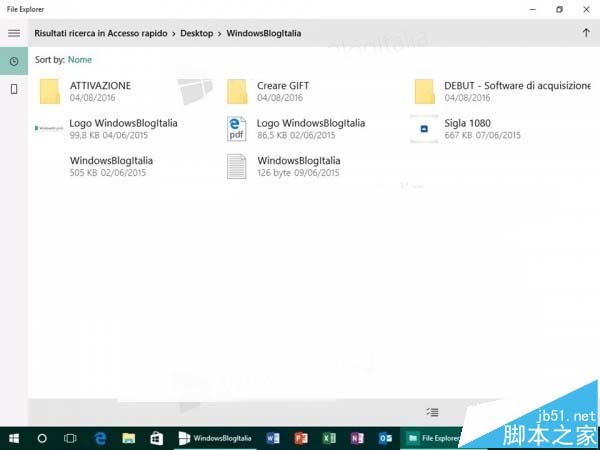Image resolution: width=600 pixels, height=450 pixels.
Task: Open the Sigla 1080 thumbnail
Action: pyautogui.click(x=424, y=129)
